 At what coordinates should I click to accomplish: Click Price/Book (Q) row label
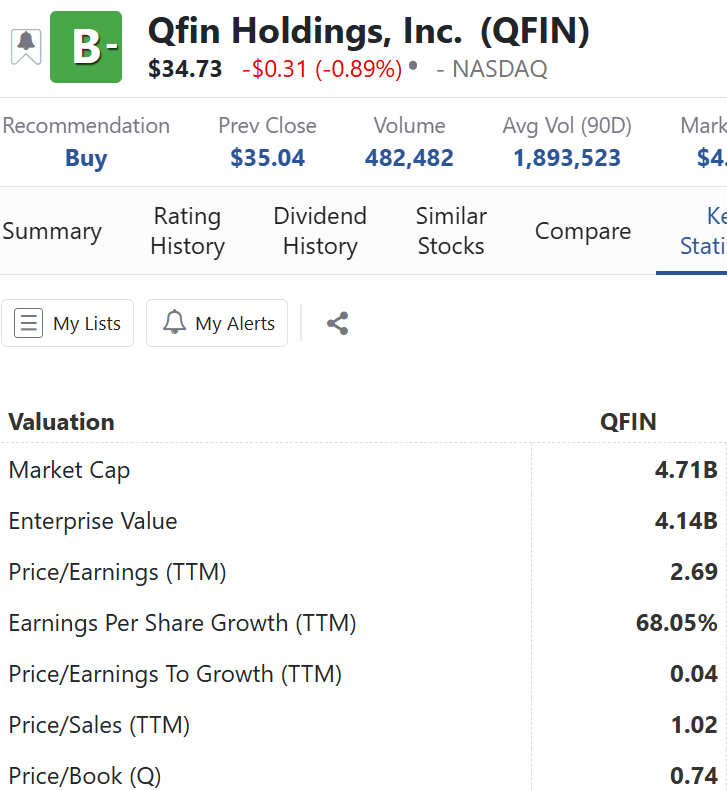coord(85,776)
